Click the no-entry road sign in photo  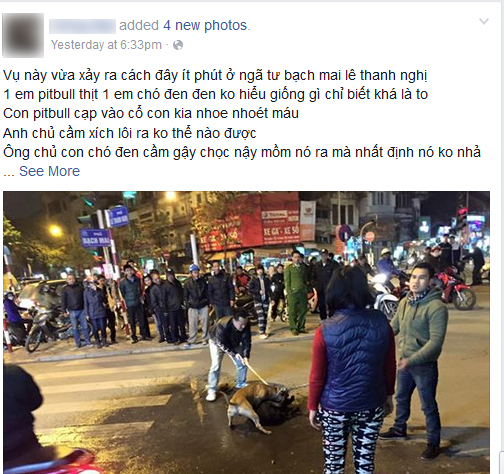[x=370, y=237]
